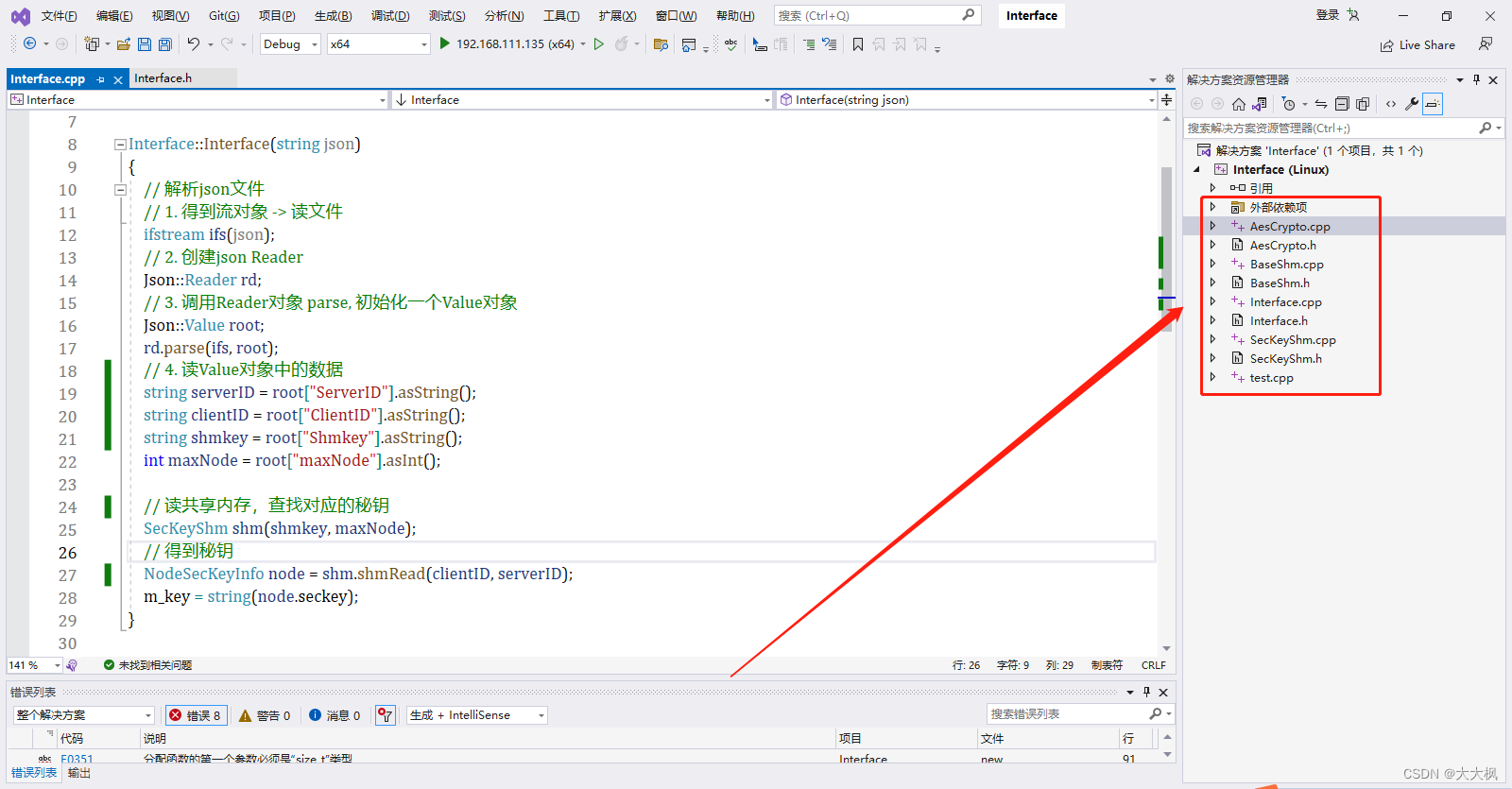The width and height of the screenshot is (1512, 789).
Task: Click the Pending Changes Filter clock icon
Action: (1289, 104)
